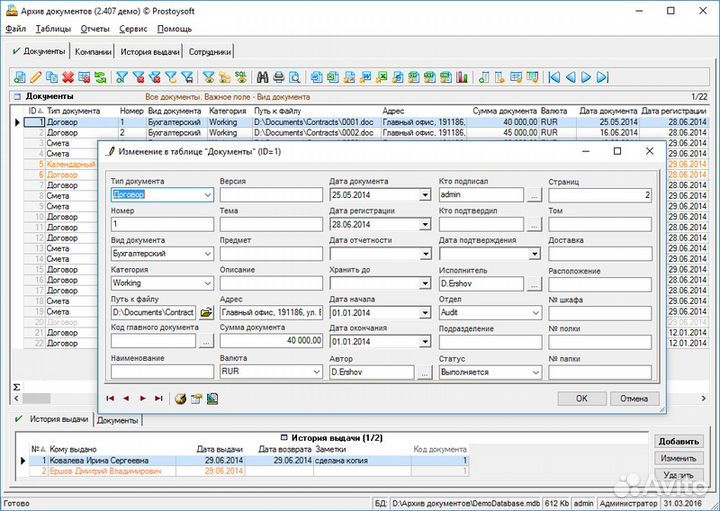The height and width of the screenshot is (511, 720).
Task: Click the Добавить button
Action: click(677, 441)
